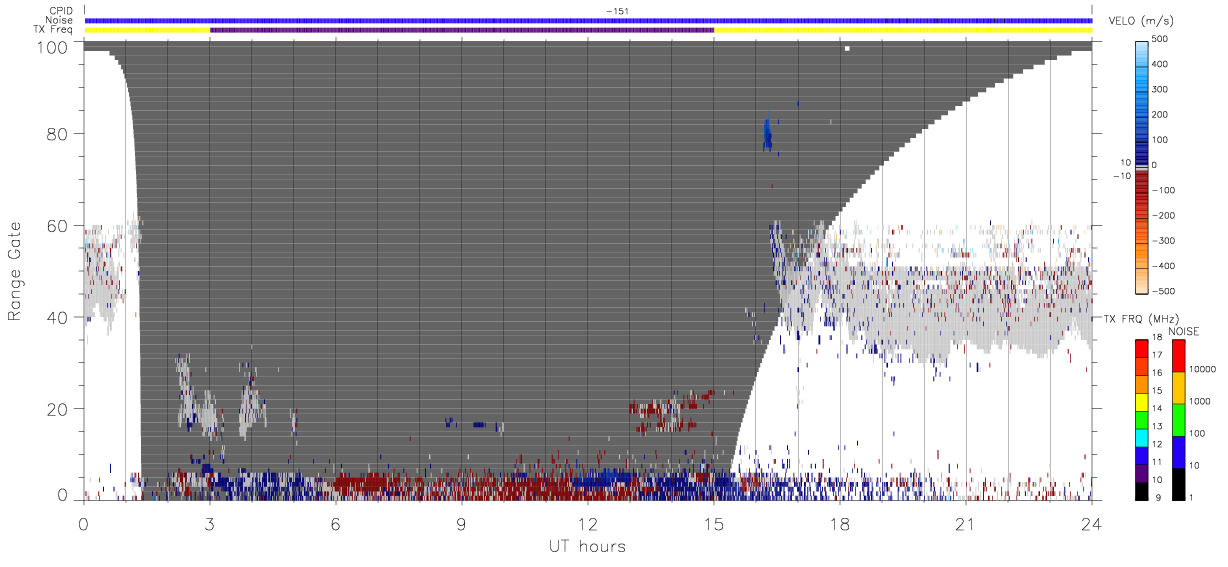Viewport: 1228px width, 567px height.
Task: Click the blue echo patch near range gate 80
Action: [x=767, y=134]
